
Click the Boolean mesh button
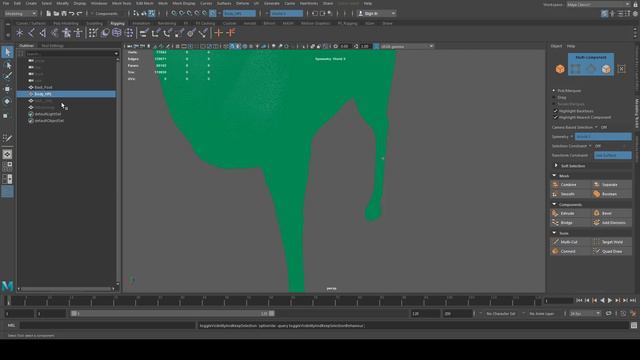pos(611,194)
